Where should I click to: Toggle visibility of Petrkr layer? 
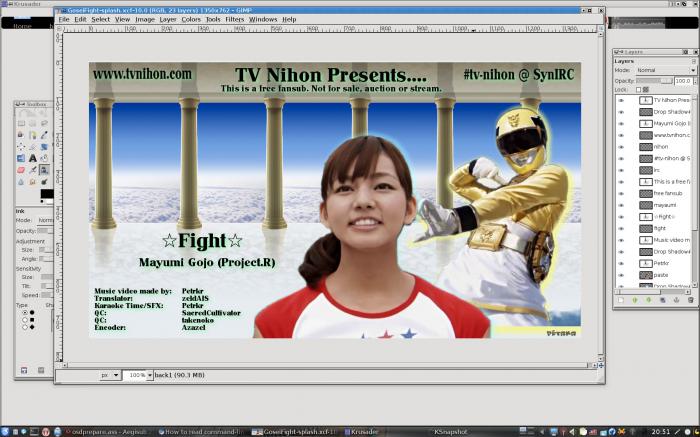[x=621, y=263]
